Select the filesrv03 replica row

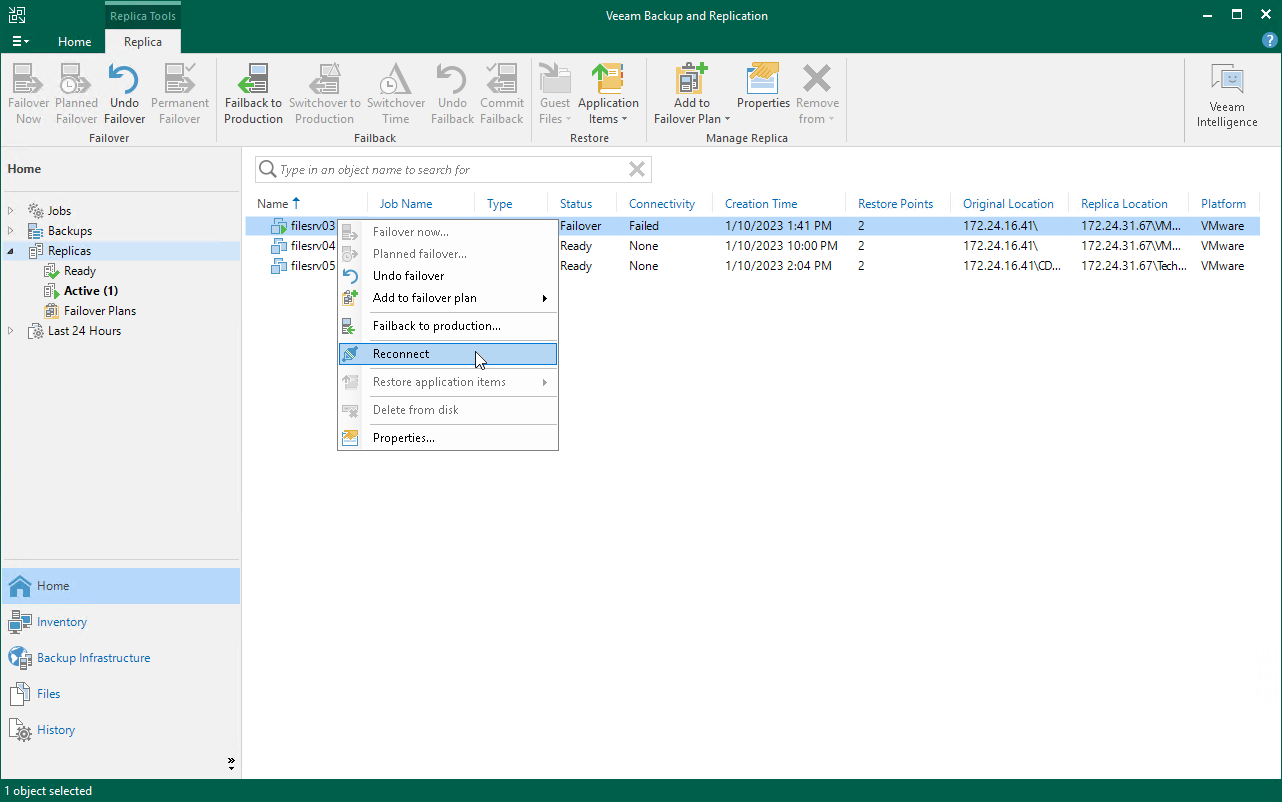click(753, 226)
